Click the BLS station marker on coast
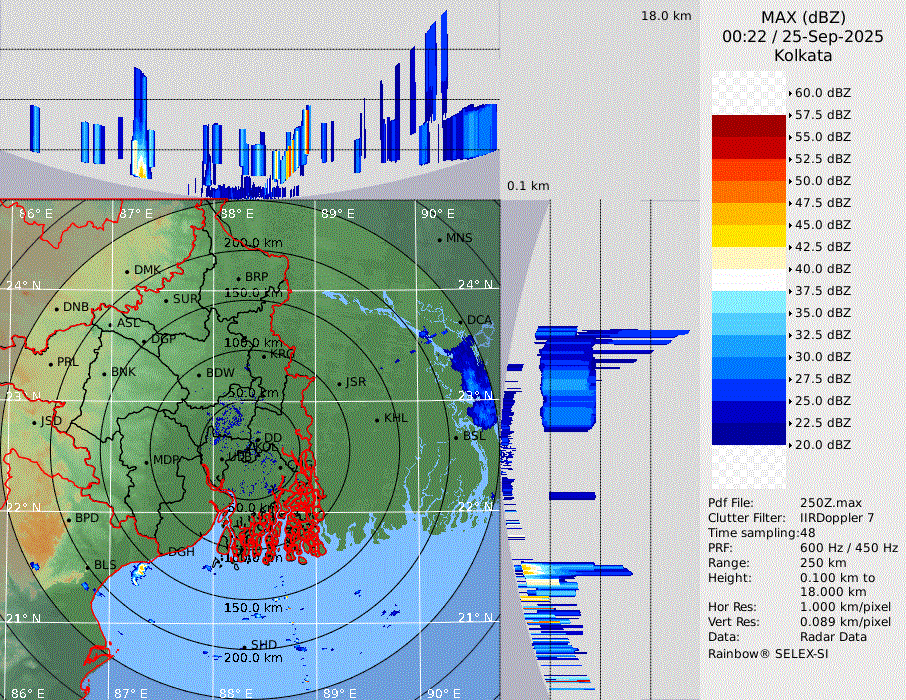Screen dimensions: 906x700 (x=87, y=566)
